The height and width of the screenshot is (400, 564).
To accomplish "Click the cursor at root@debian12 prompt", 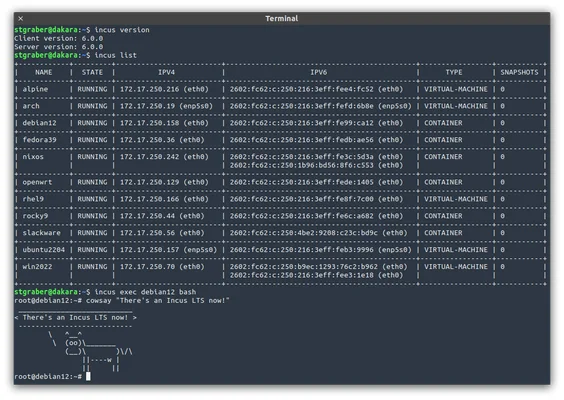I will click(x=88, y=377).
